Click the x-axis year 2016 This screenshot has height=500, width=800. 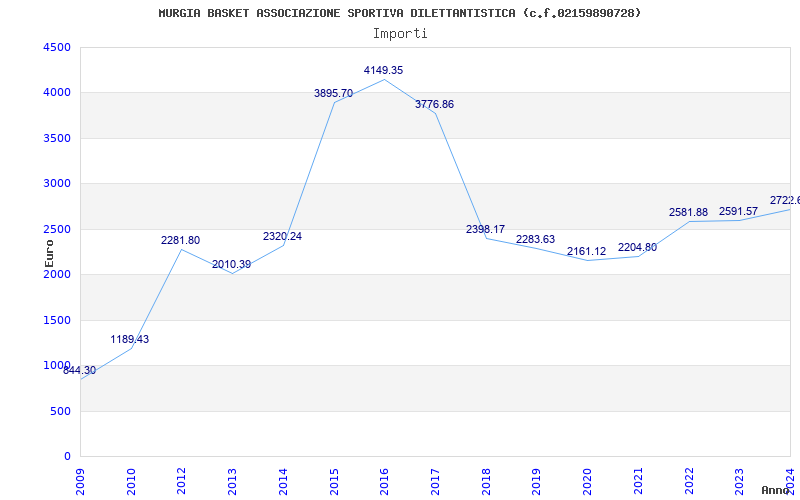pyautogui.click(x=385, y=482)
